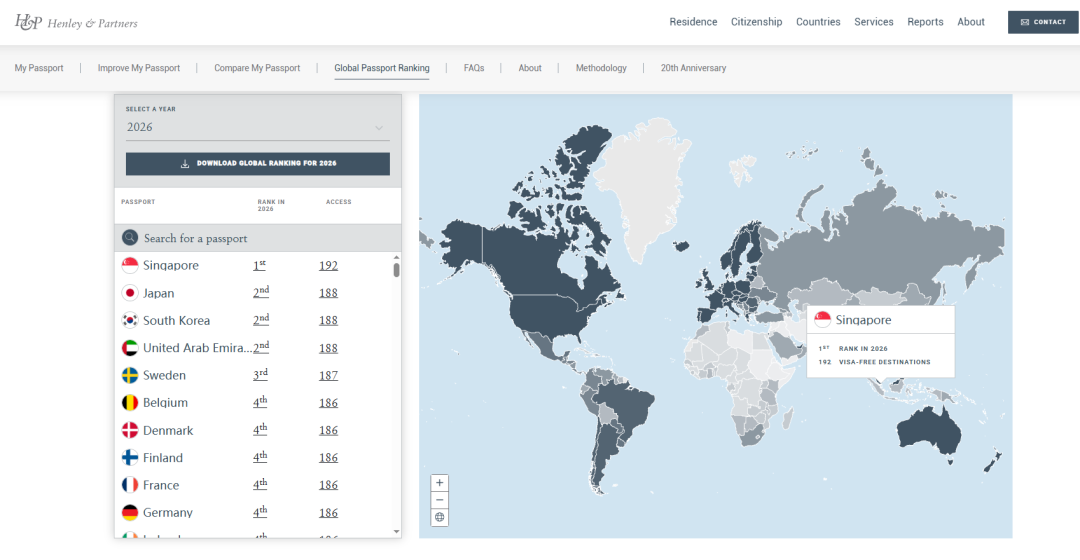Click scrollbar down arrow in passport list

point(396,532)
